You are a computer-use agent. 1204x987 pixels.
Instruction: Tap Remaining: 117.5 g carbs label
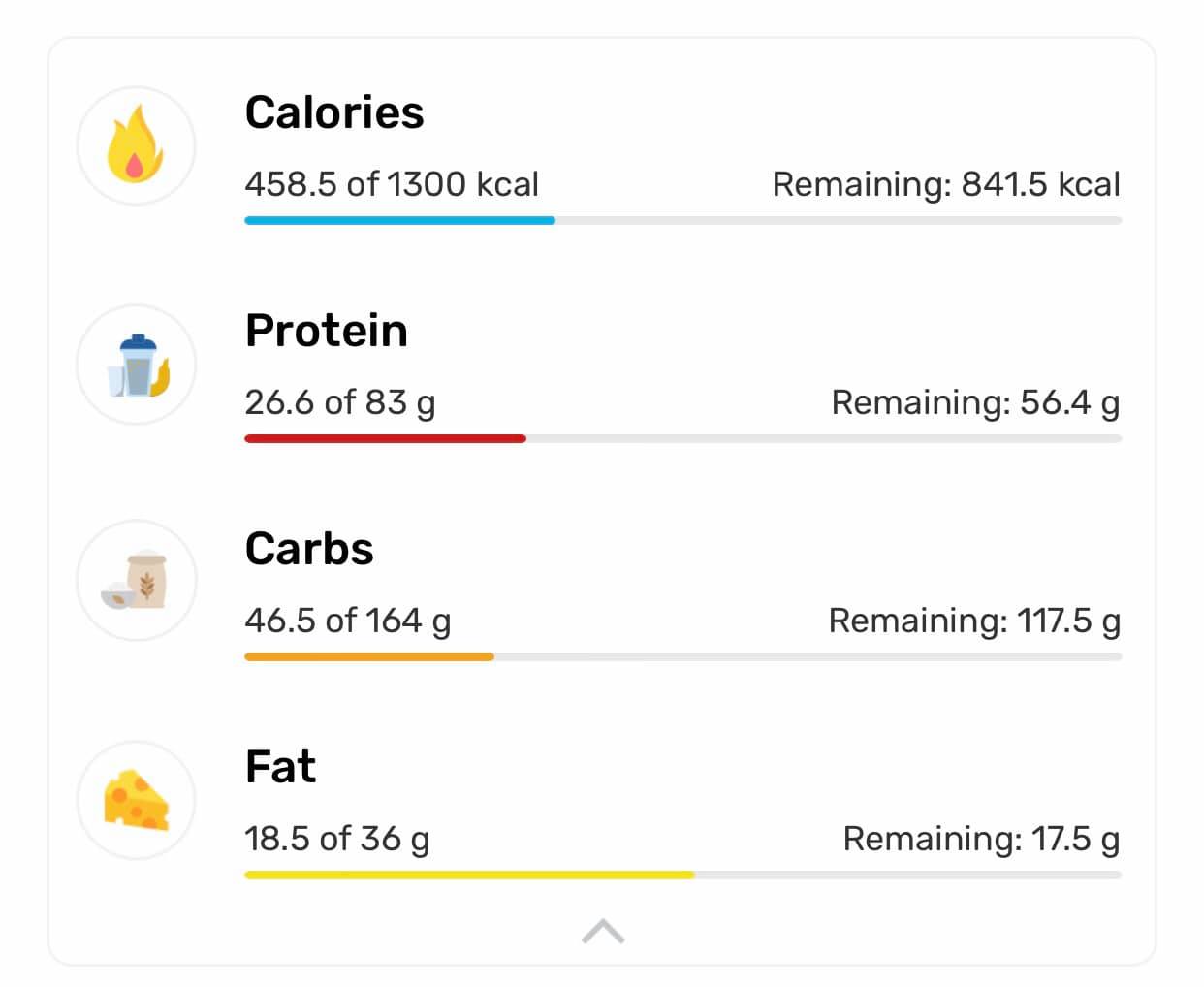coord(974,621)
